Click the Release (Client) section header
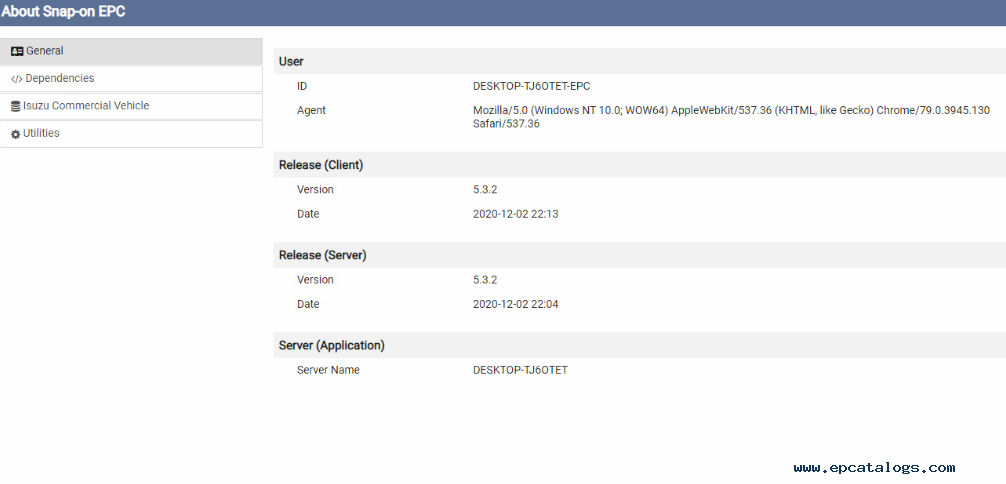Viewport: 1006px width, 484px height. pos(640,165)
